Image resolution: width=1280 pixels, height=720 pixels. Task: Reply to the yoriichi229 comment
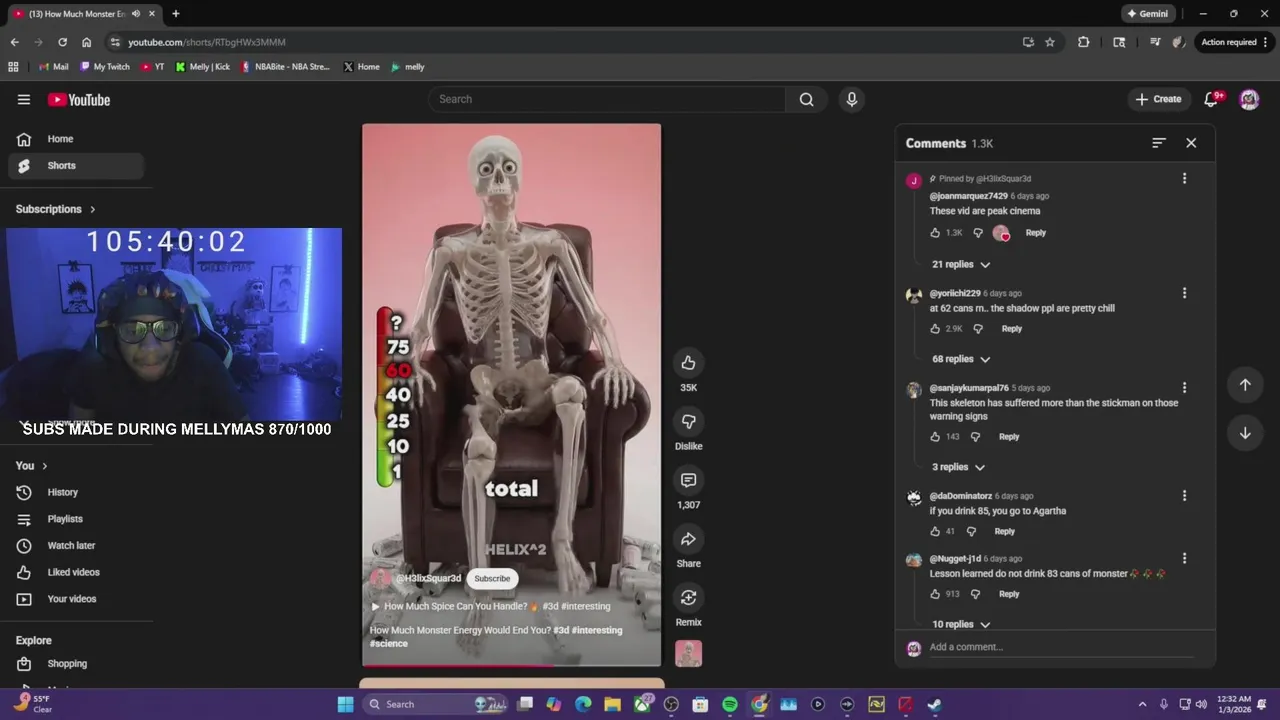coord(1012,329)
